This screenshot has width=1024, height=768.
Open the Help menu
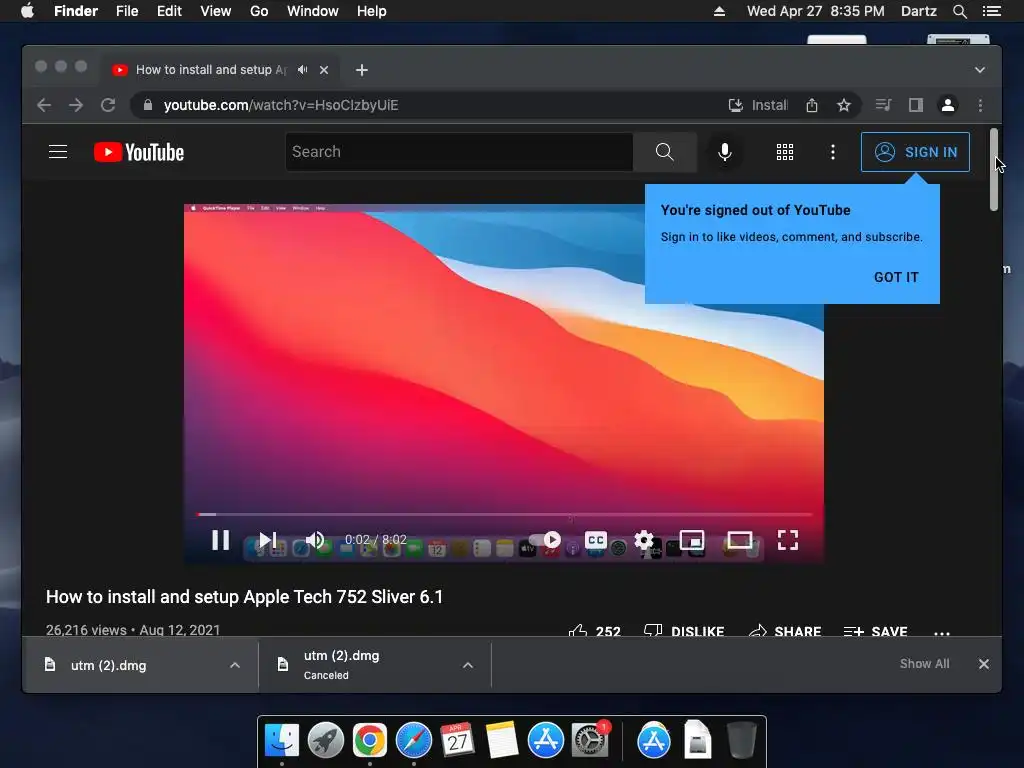pos(372,11)
